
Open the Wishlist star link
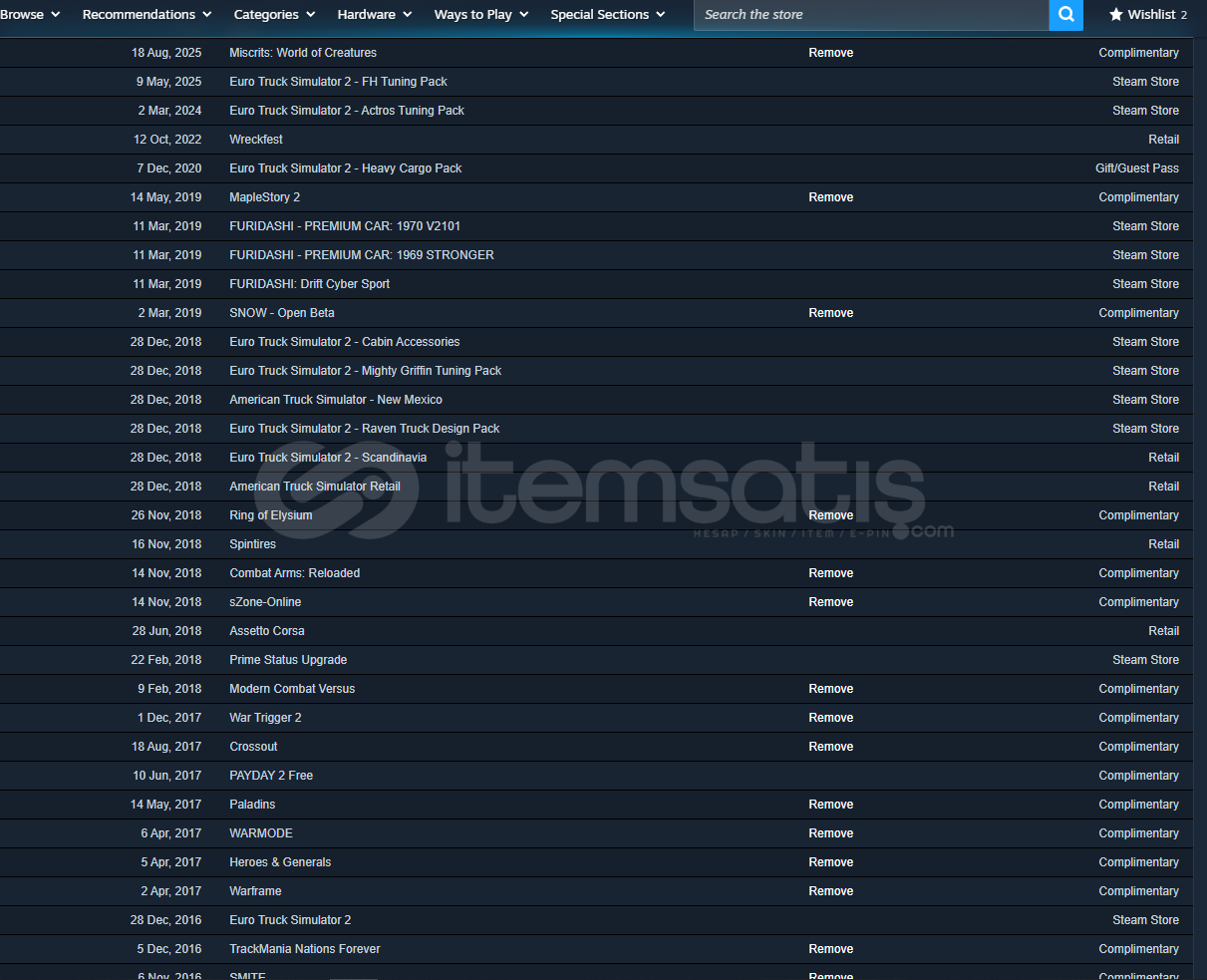(x=1148, y=15)
